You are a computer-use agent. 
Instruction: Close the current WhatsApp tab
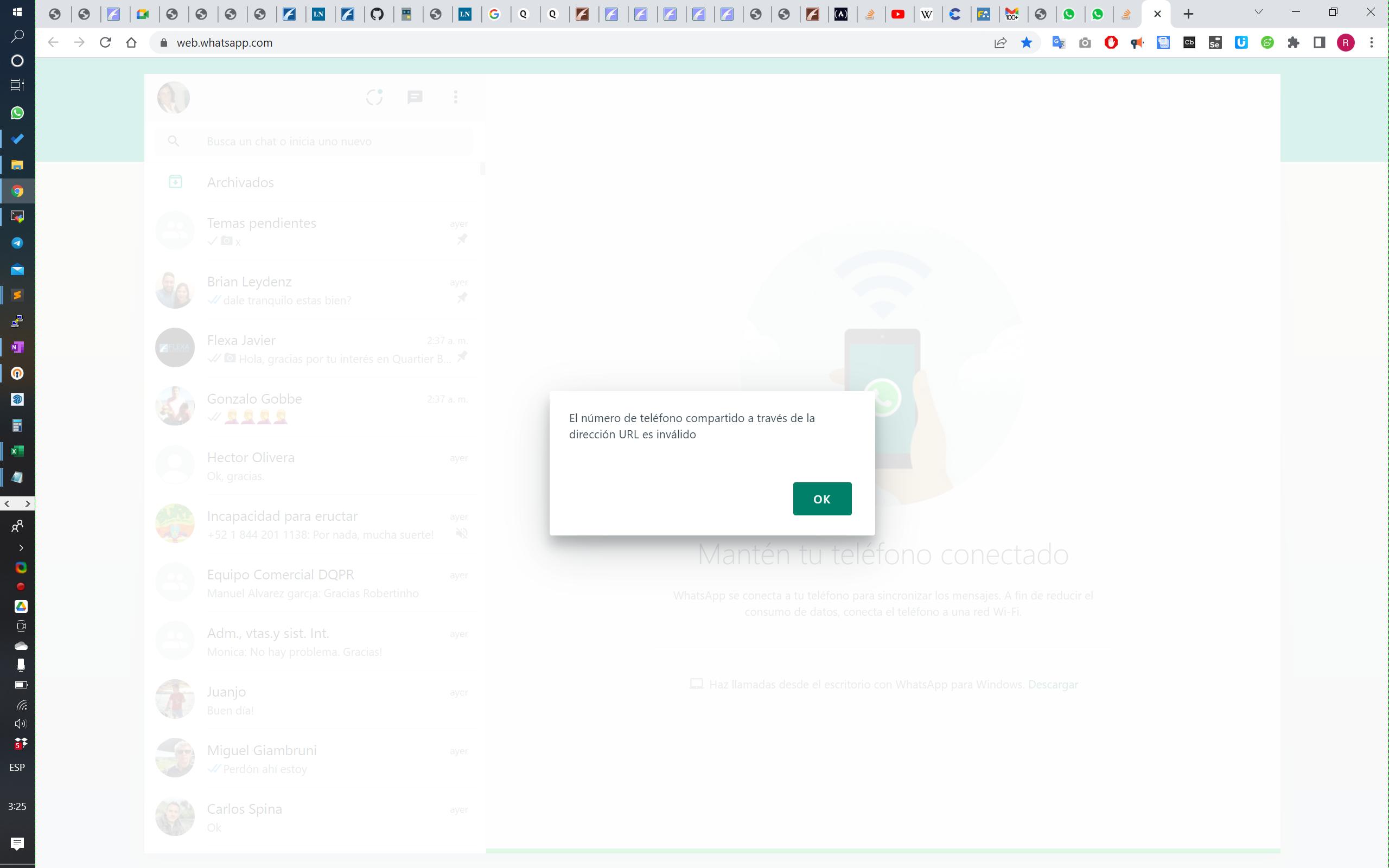tap(1157, 14)
